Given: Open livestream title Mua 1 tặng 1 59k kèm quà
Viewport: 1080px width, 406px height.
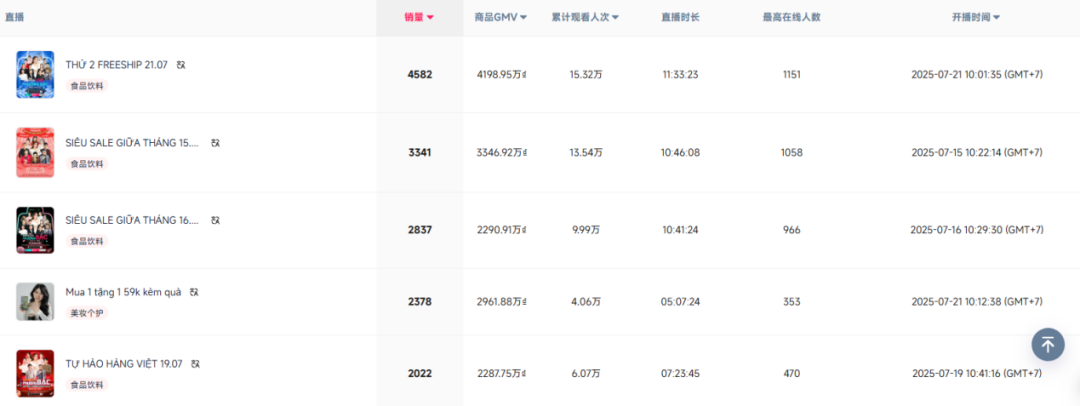Looking at the screenshot, I should [123, 292].
